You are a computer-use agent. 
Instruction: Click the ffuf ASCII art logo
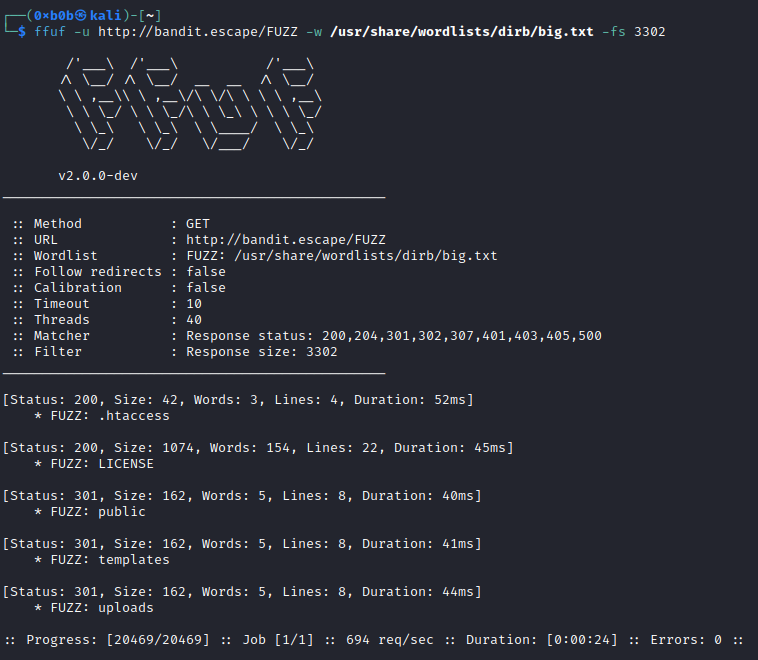click(x=190, y=104)
